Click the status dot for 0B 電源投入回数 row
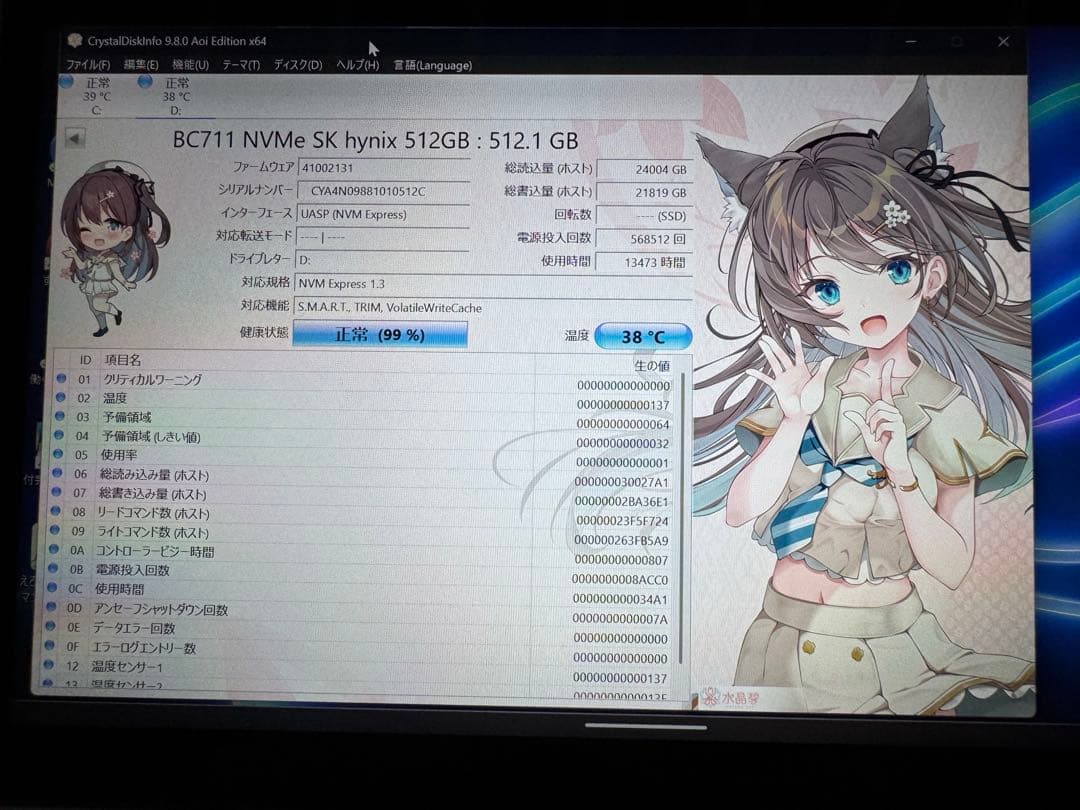Image resolution: width=1080 pixels, height=810 pixels. pos(52,568)
